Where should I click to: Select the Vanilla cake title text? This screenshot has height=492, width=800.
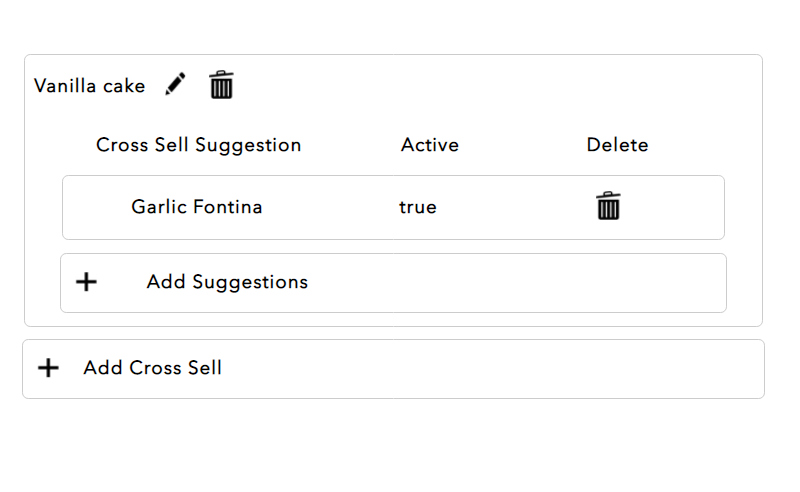pyautogui.click(x=90, y=86)
